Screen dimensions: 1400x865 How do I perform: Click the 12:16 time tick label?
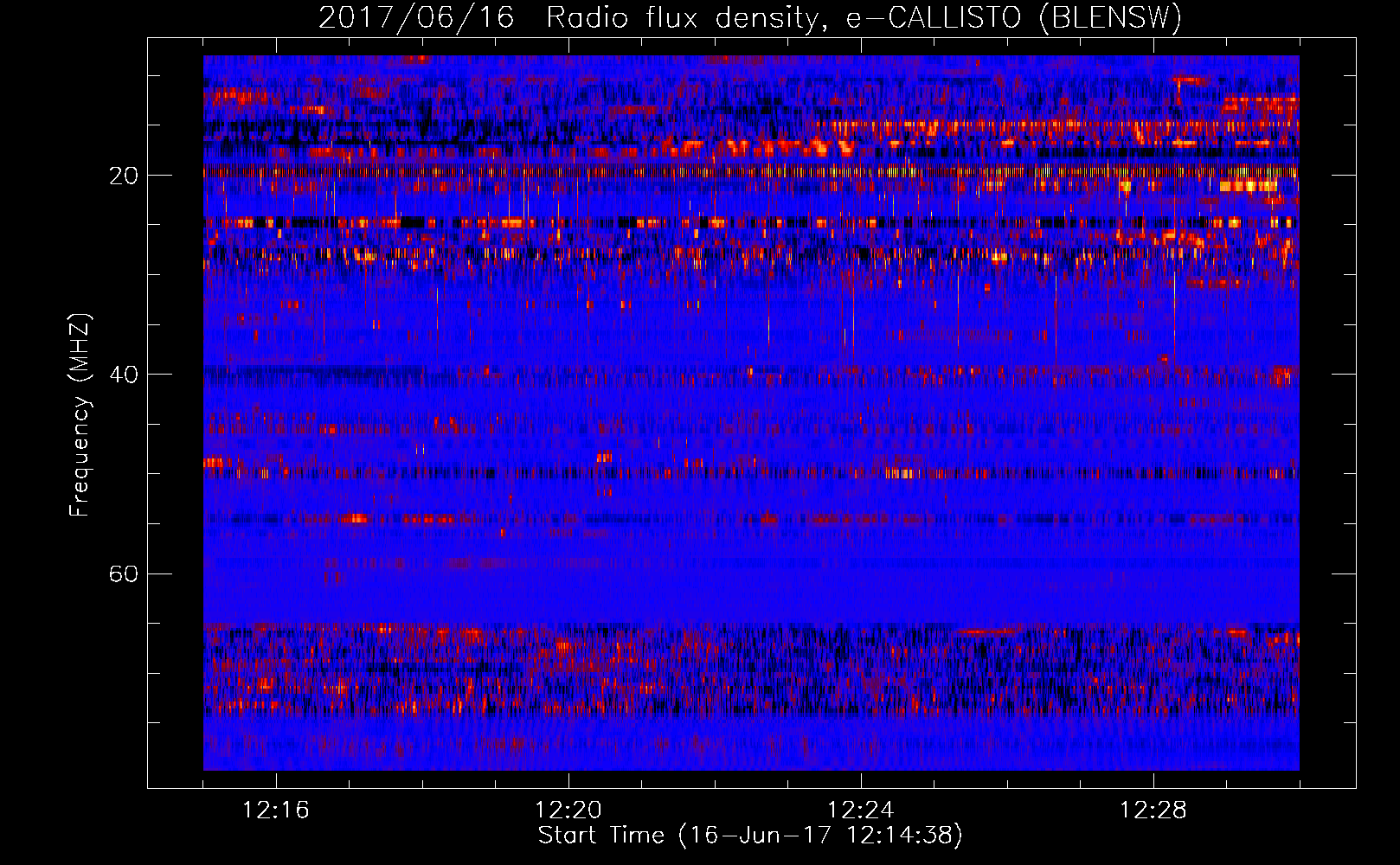(x=276, y=811)
